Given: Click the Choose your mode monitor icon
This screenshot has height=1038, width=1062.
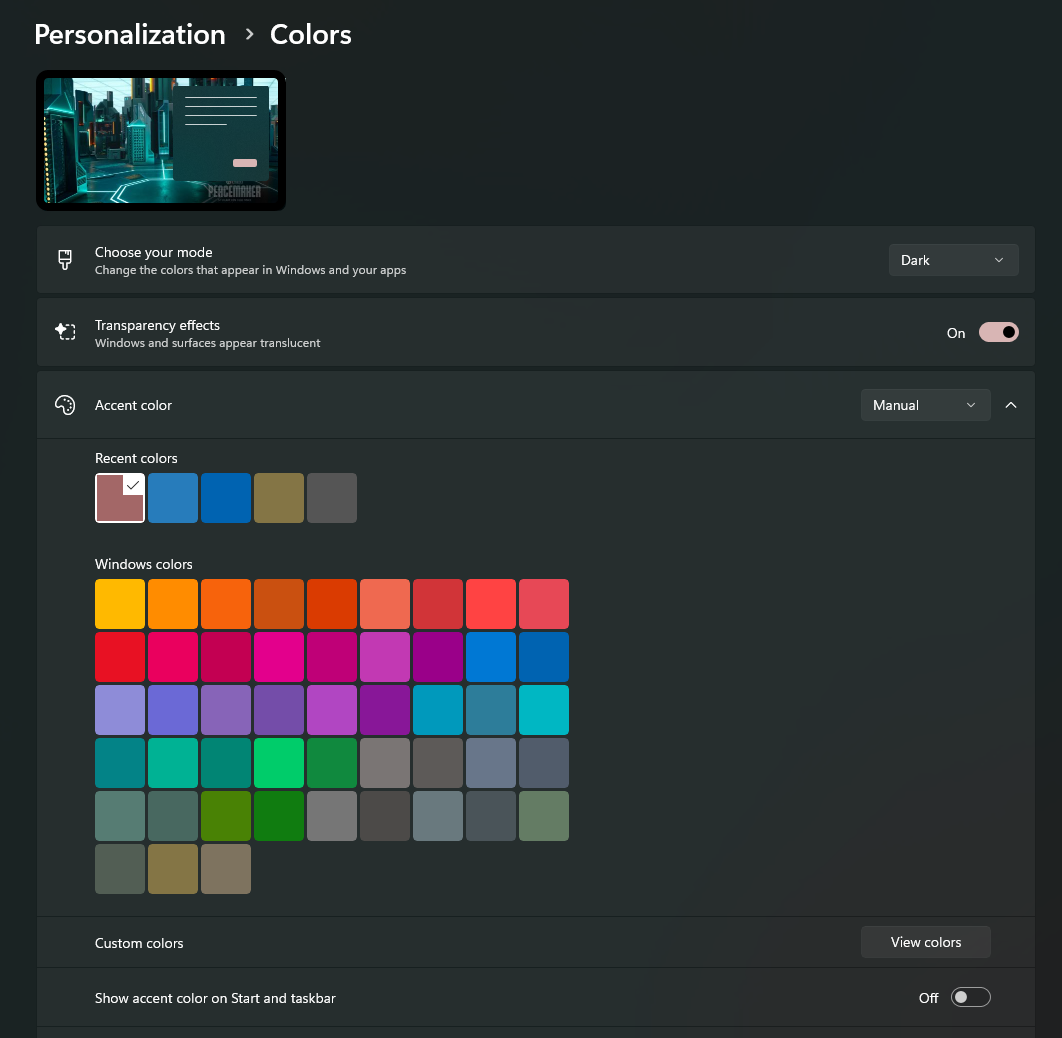Looking at the screenshot, I should 64,259.
